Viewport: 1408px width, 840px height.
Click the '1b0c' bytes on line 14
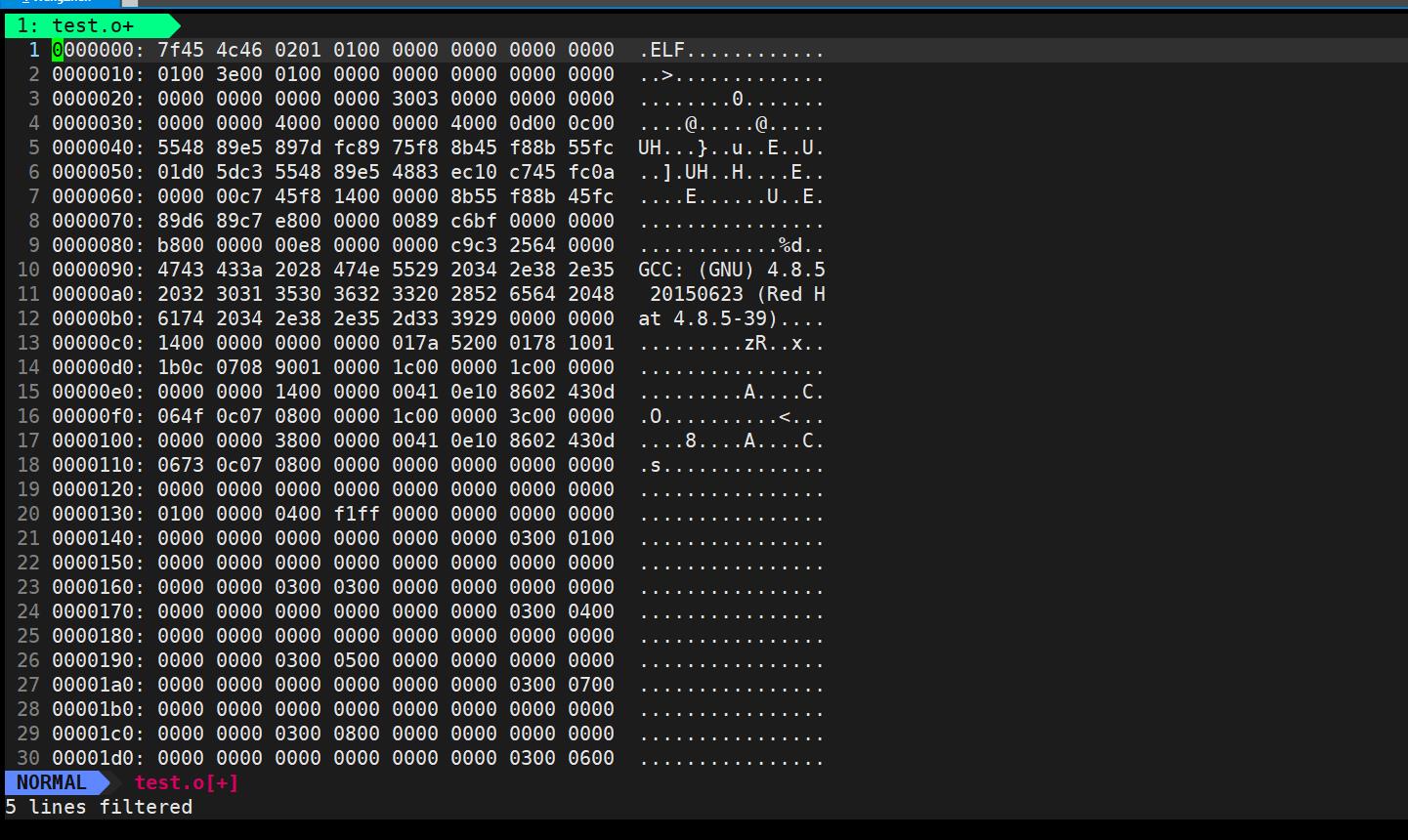181,367
